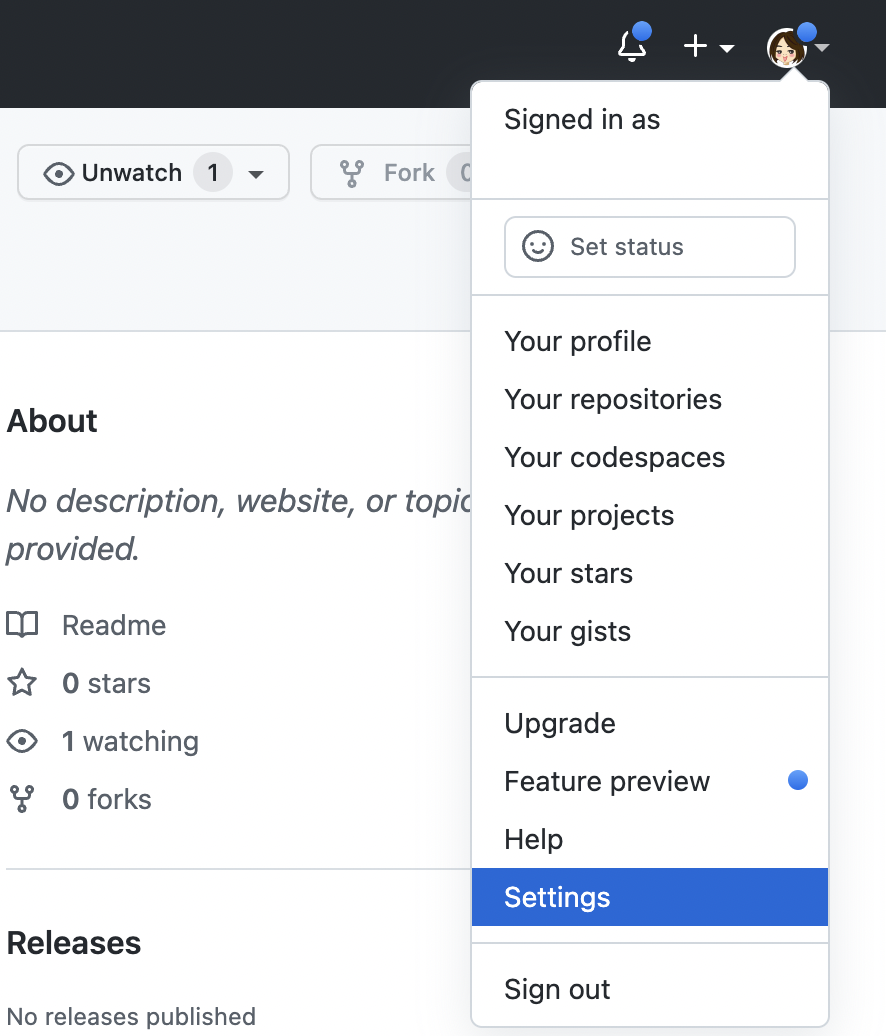Click the watcher count badge showing 1
This screenshot has width=886, height=1036.
212,173
